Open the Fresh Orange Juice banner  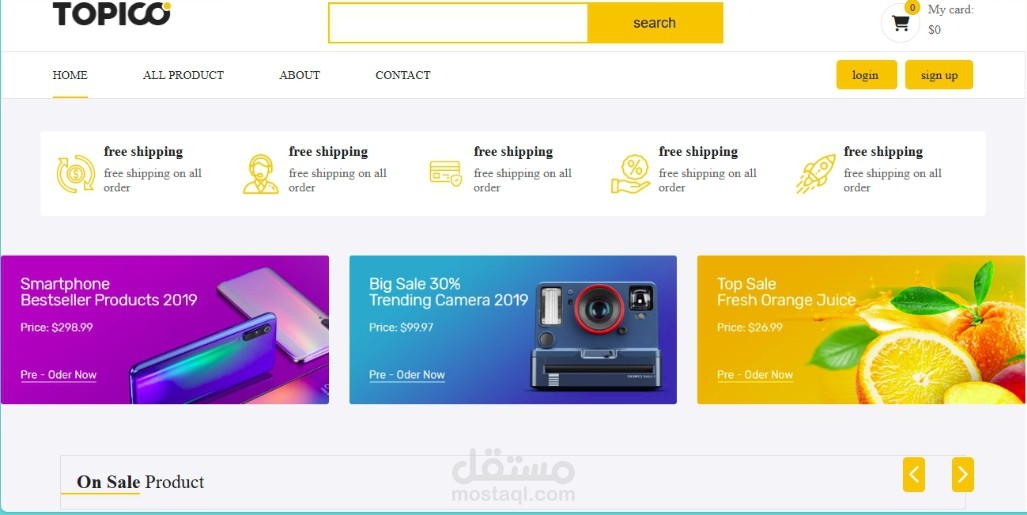click(861, 330)
